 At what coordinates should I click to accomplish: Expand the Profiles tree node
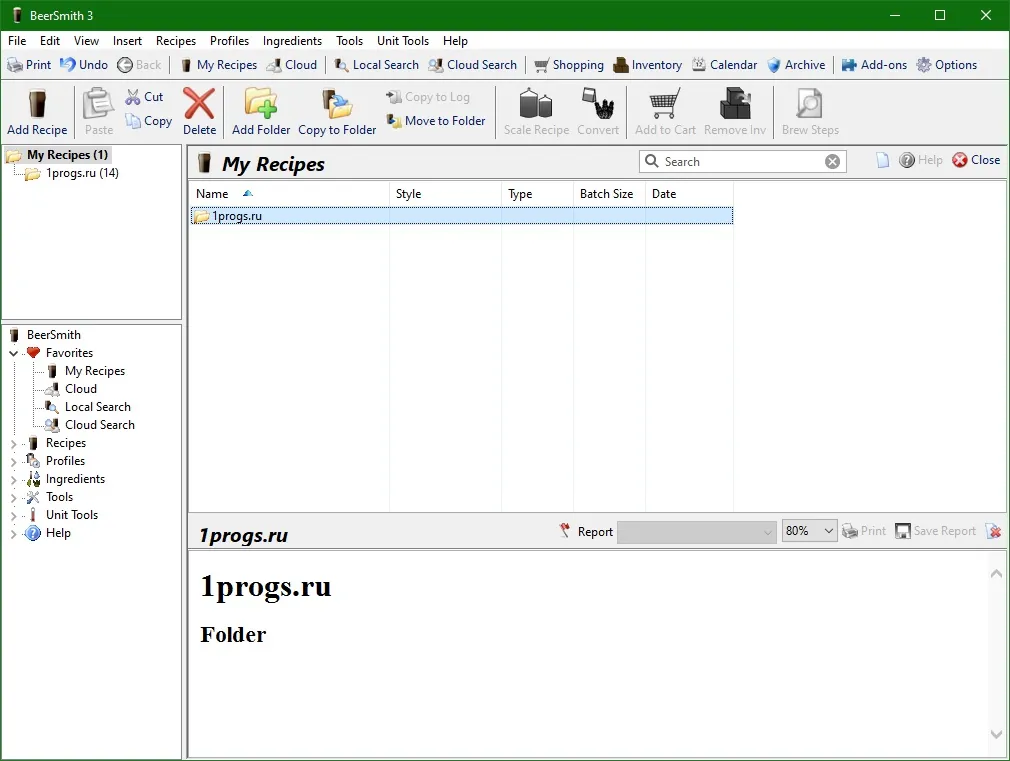click(x=14, y=461)
